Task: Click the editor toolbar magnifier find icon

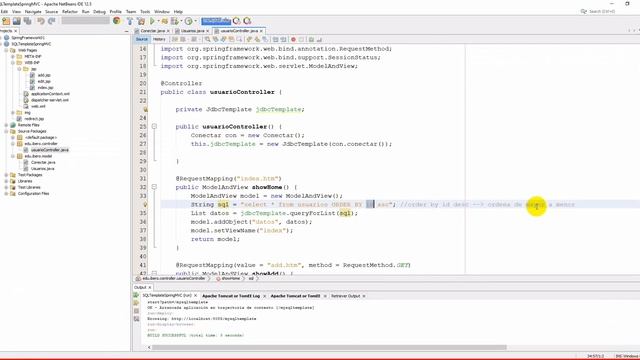Action: coord(207,39)
